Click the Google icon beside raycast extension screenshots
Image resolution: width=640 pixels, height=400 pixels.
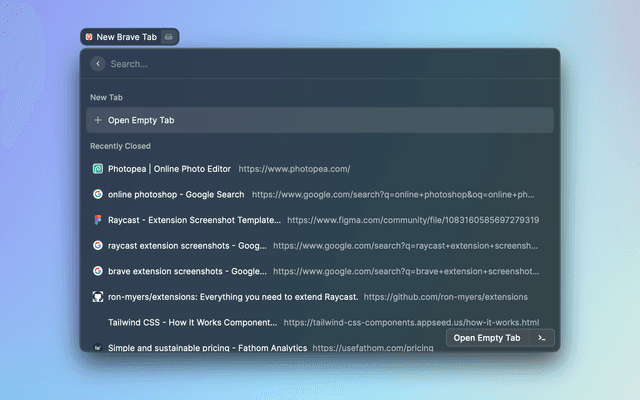coord(98,245)
